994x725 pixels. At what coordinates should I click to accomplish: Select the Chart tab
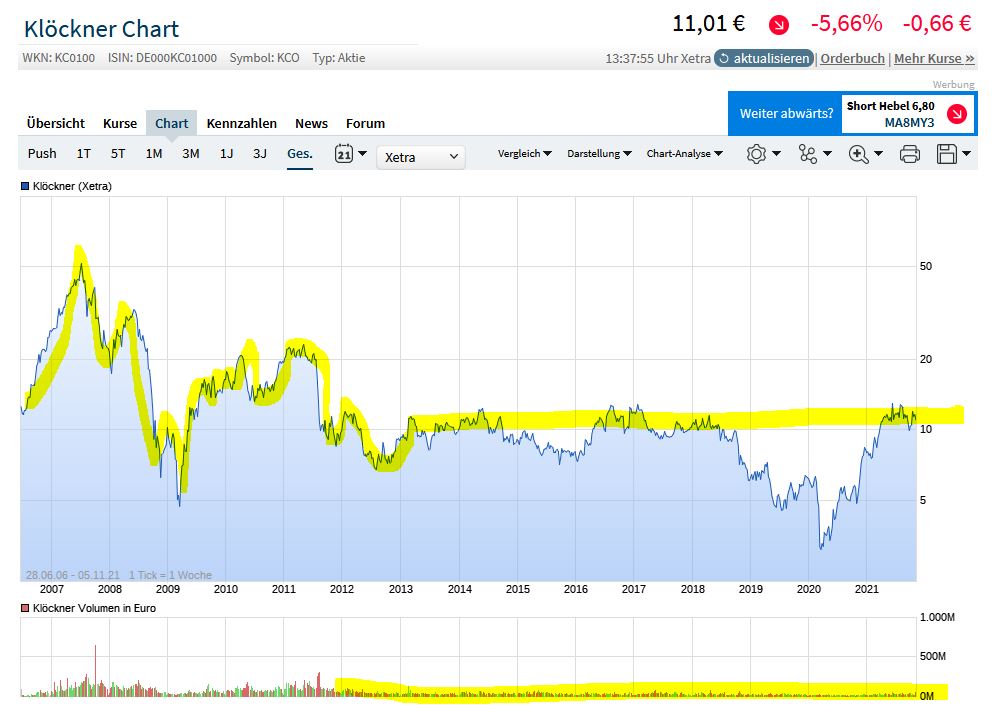pos(171,123)
